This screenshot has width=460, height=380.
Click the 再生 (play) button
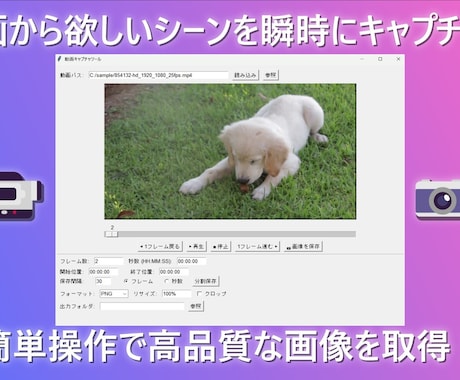(196, 247)
